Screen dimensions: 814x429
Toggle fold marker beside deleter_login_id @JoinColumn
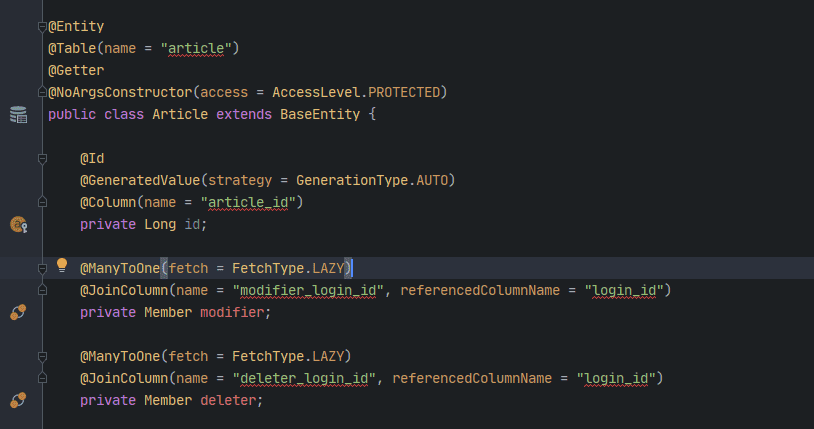[43, 378]
